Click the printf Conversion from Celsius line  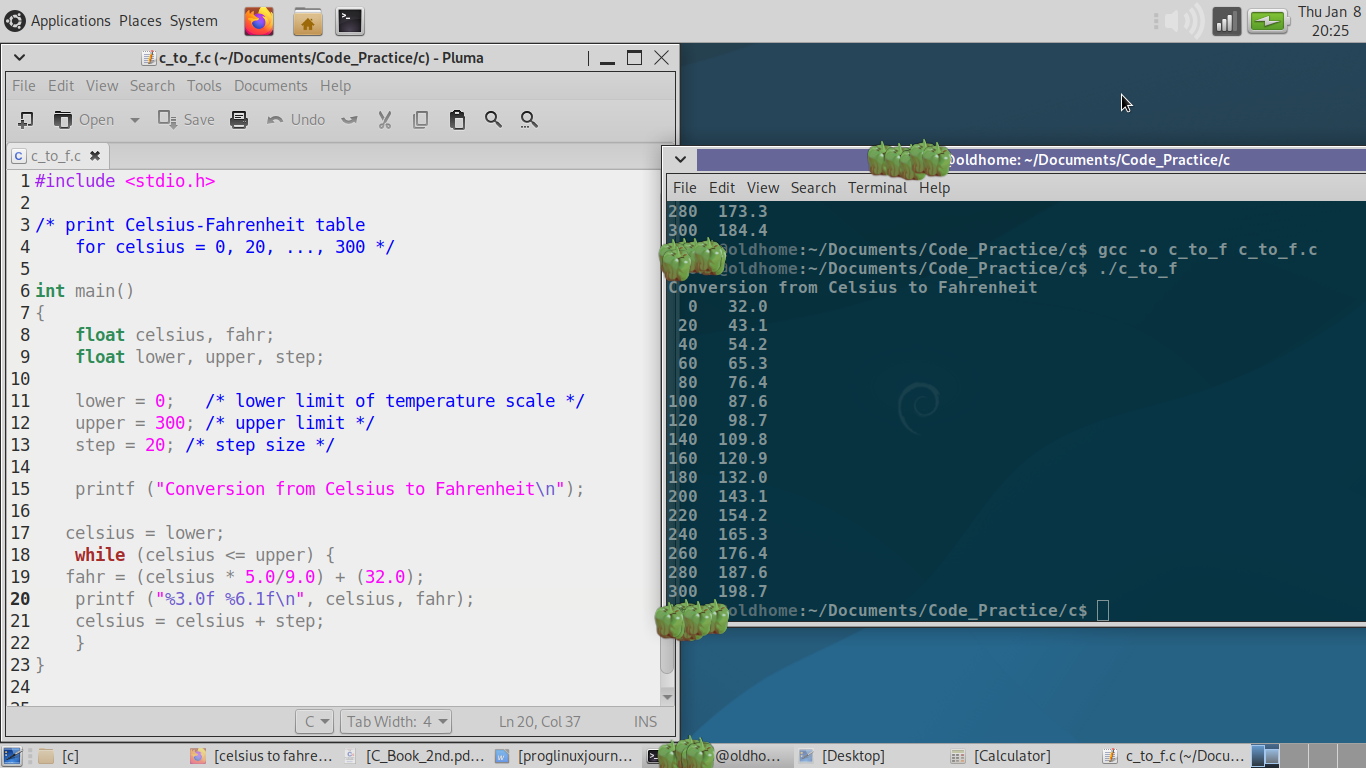(x=330, y=489)
